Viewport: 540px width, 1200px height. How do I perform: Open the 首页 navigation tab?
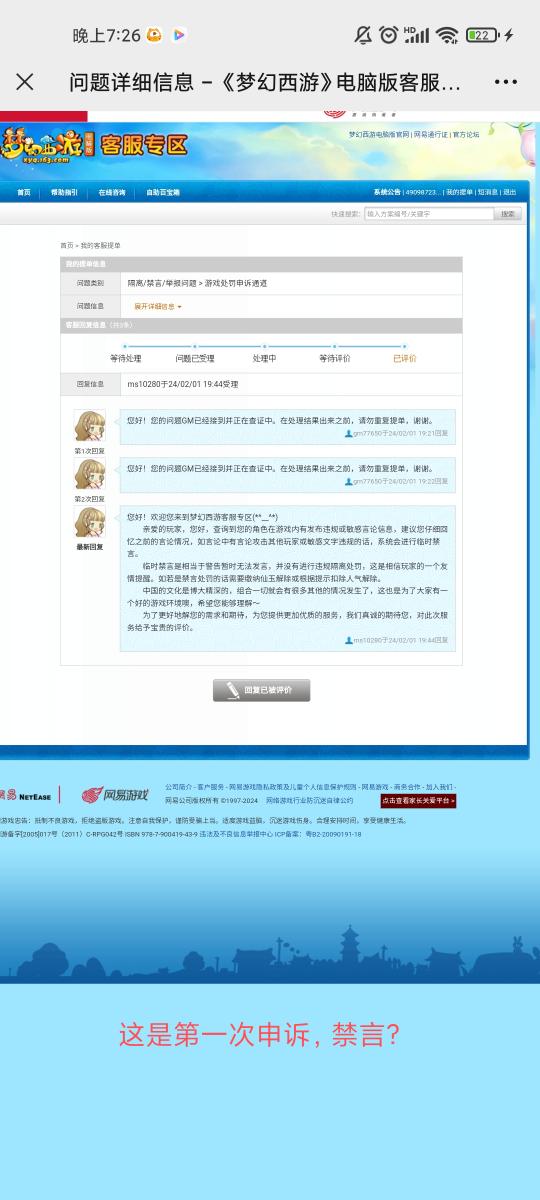tap(24, 192)
